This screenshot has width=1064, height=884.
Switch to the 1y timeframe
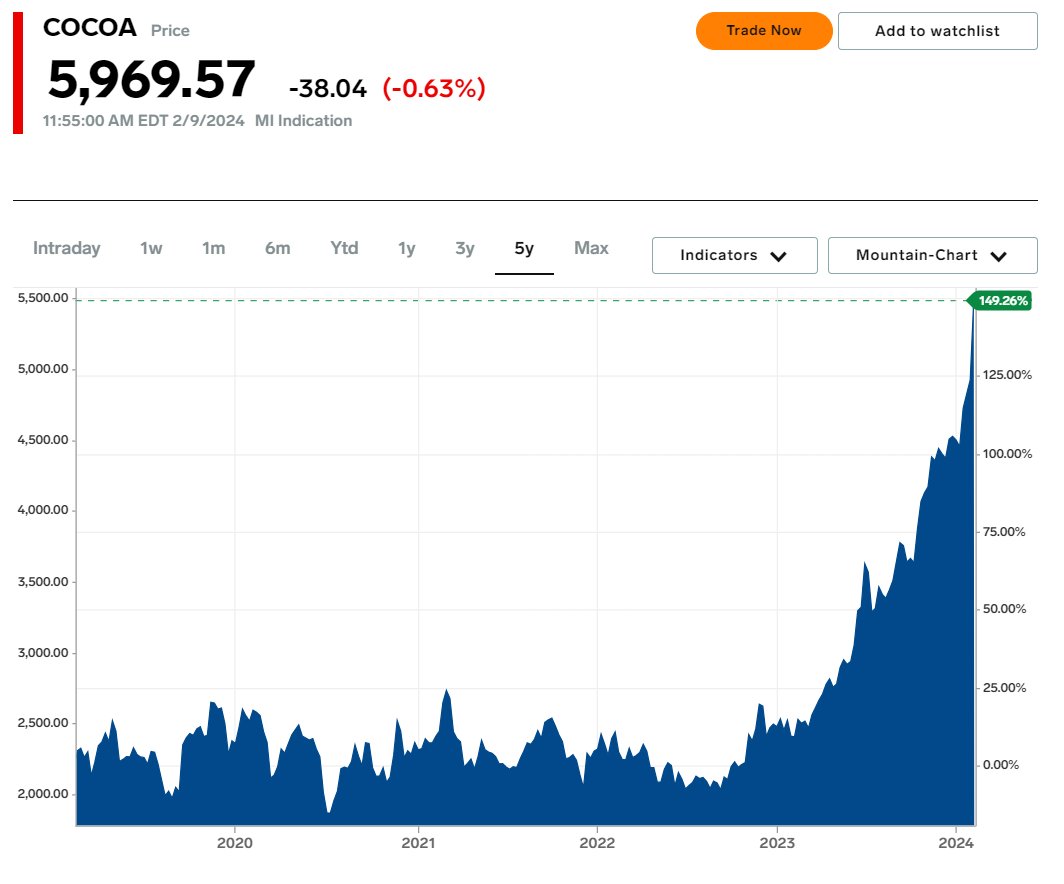pyautogui.click(x=406, y=248)
